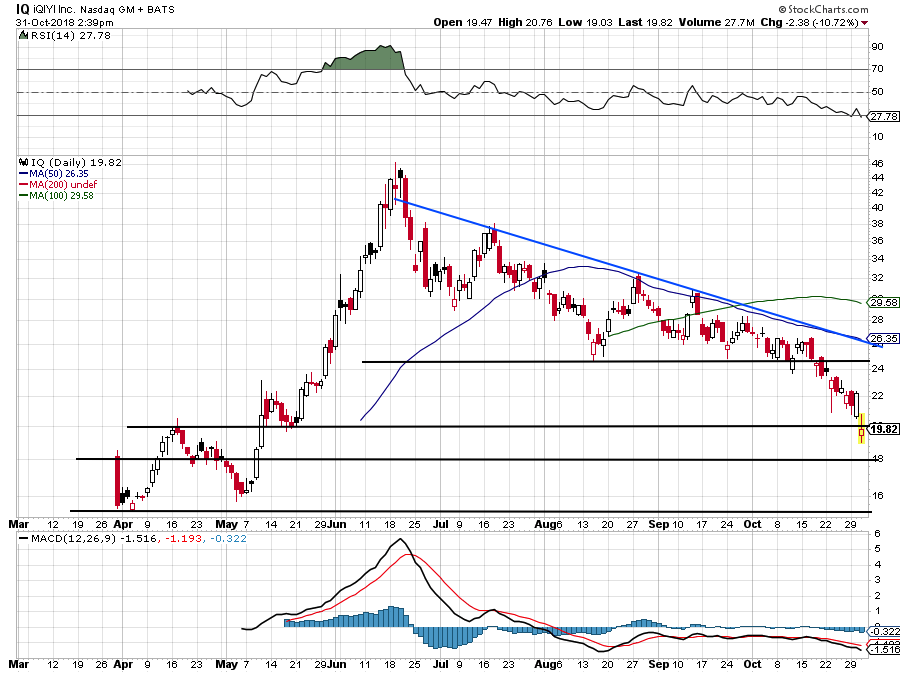Click the 'Chg -2.38 (-10.72%)' value
Viewport: 900px width, 673px height.
(x=809, y=22)
